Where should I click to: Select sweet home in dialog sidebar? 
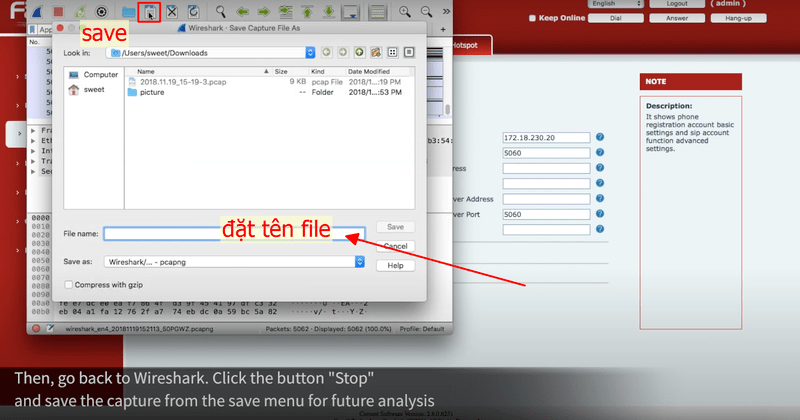coord(93,89)
